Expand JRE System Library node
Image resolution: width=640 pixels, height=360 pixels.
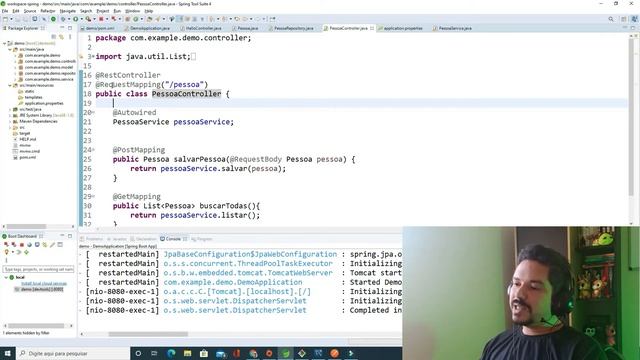point(10,116)
